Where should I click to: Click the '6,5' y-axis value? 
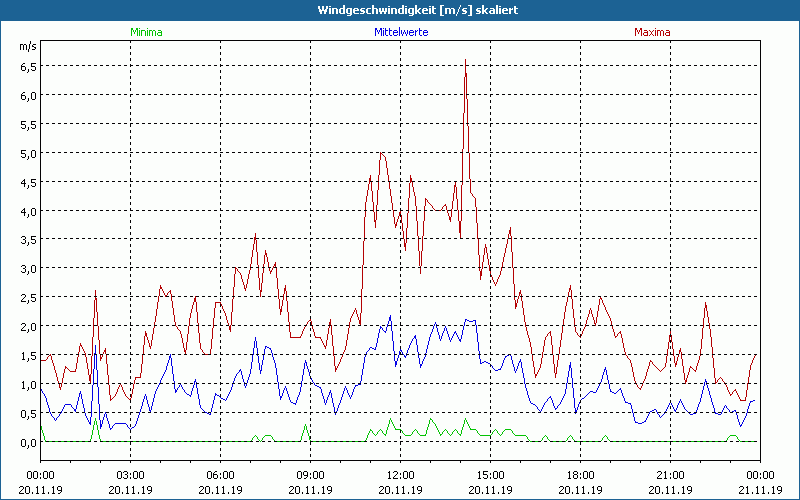tap(29, 67)
